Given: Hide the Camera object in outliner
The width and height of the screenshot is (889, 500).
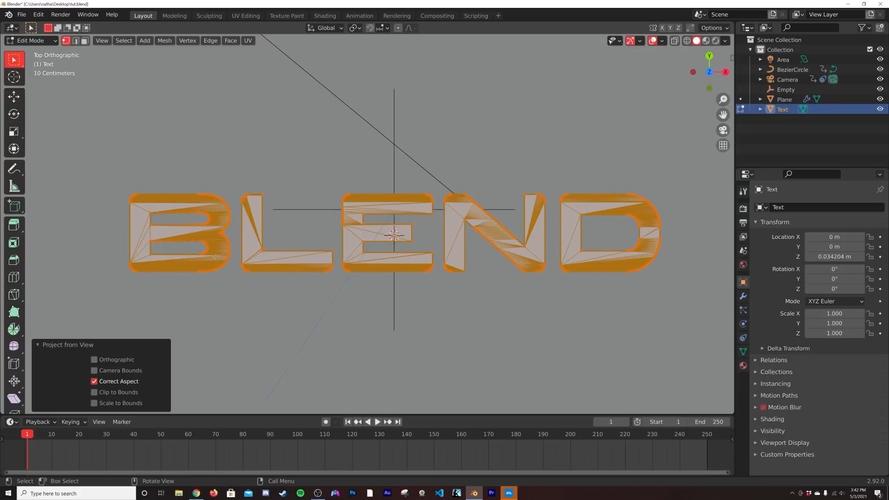Looking at the screenshot, I should click(x=880, y=79).
